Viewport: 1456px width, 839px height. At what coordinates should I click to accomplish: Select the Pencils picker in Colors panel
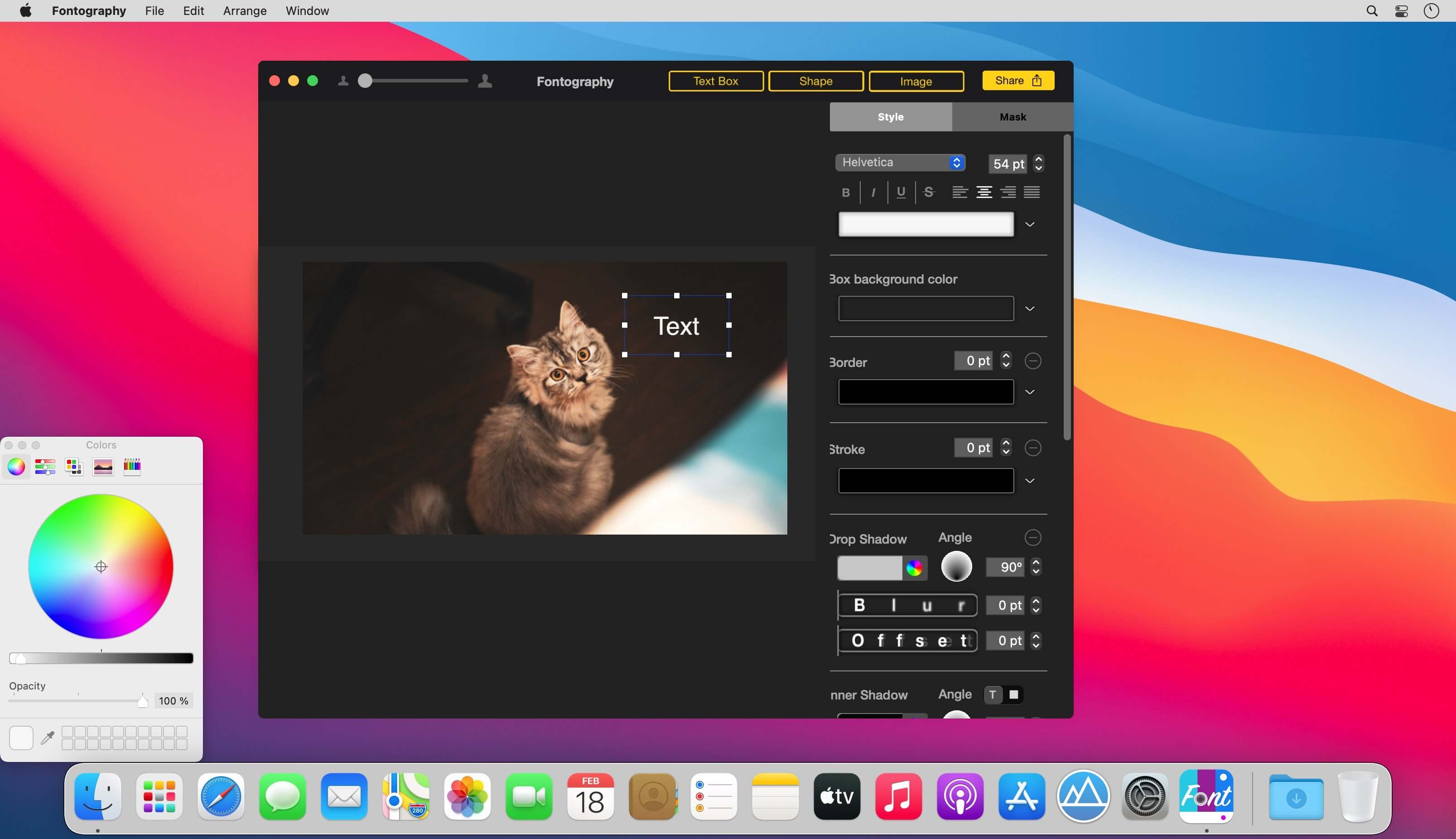tap(132, 466)
